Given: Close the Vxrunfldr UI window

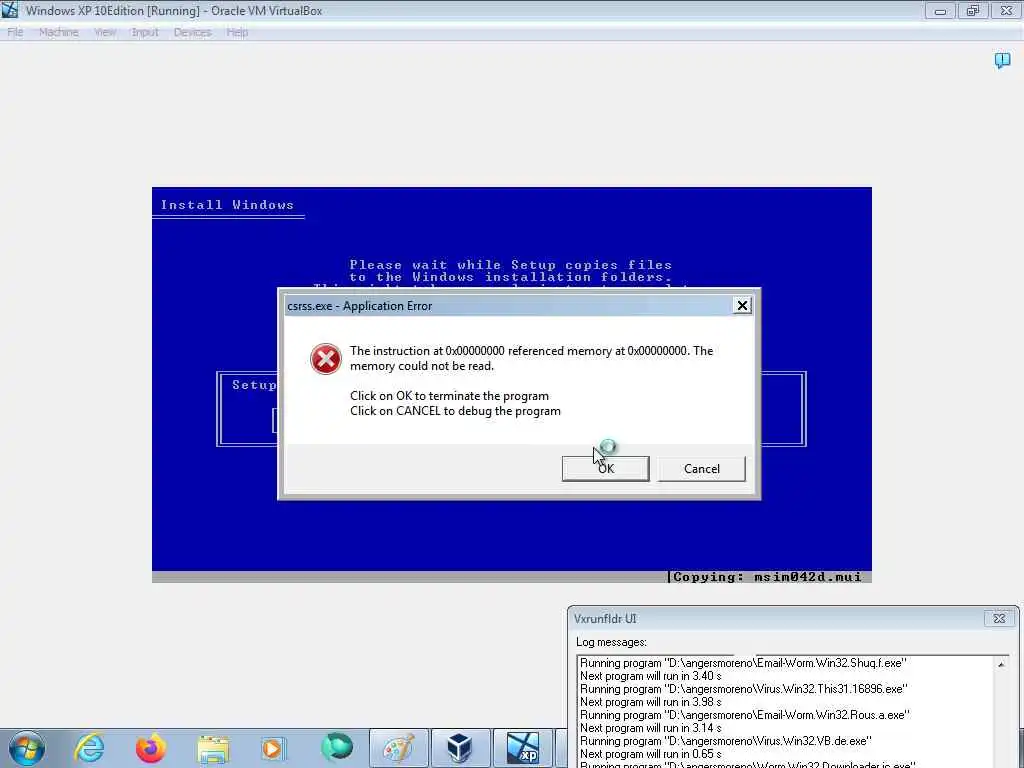Looking at the screenshot, I should click(999, 618).
